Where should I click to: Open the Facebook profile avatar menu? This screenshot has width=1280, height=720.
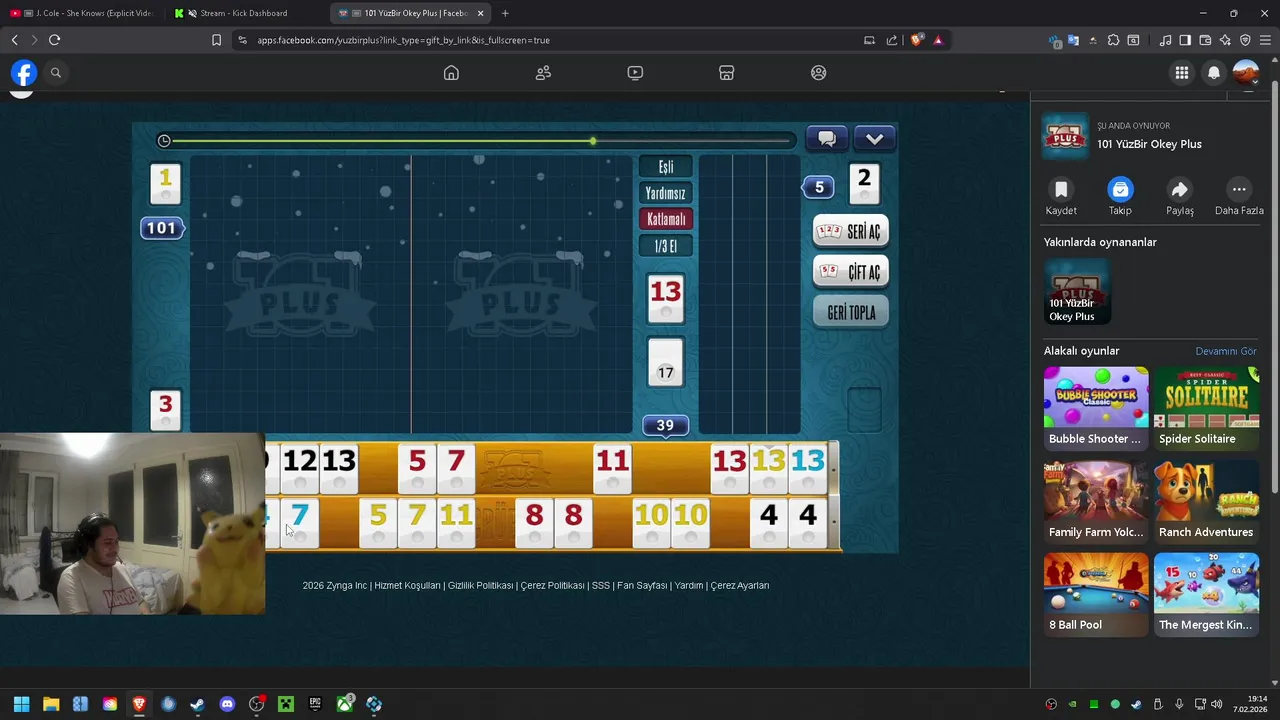coord(1246,73)
